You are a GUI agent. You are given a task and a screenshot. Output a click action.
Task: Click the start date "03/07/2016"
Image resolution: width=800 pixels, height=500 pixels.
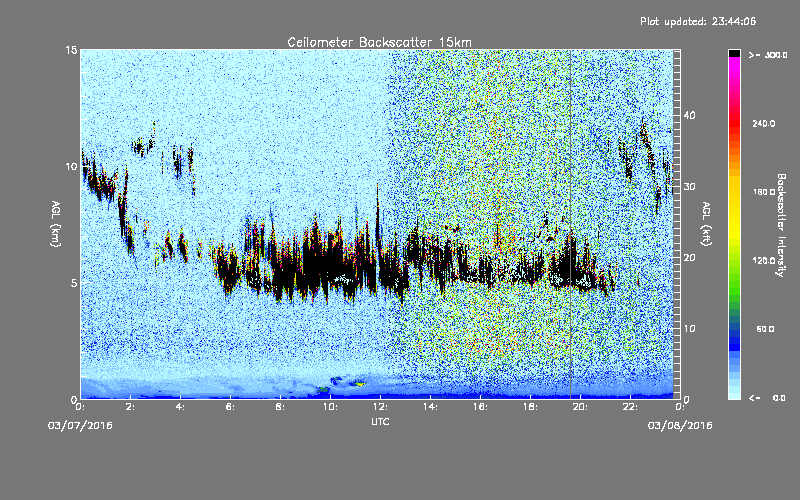coord(80,426)
